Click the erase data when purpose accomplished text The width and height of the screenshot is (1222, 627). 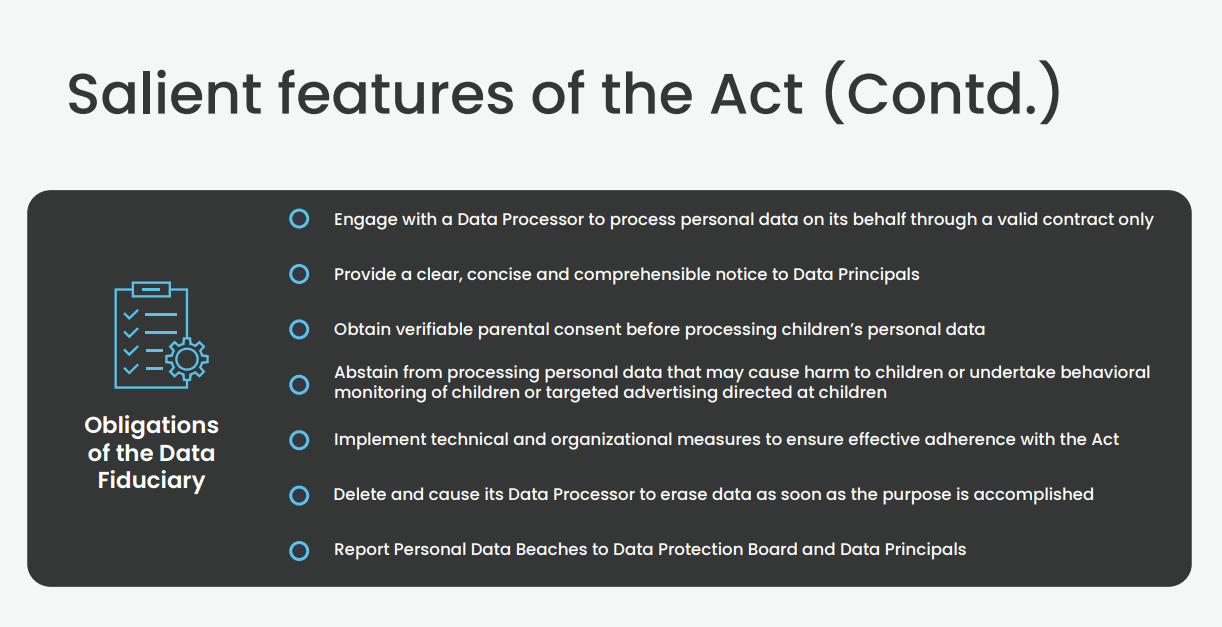714,494
